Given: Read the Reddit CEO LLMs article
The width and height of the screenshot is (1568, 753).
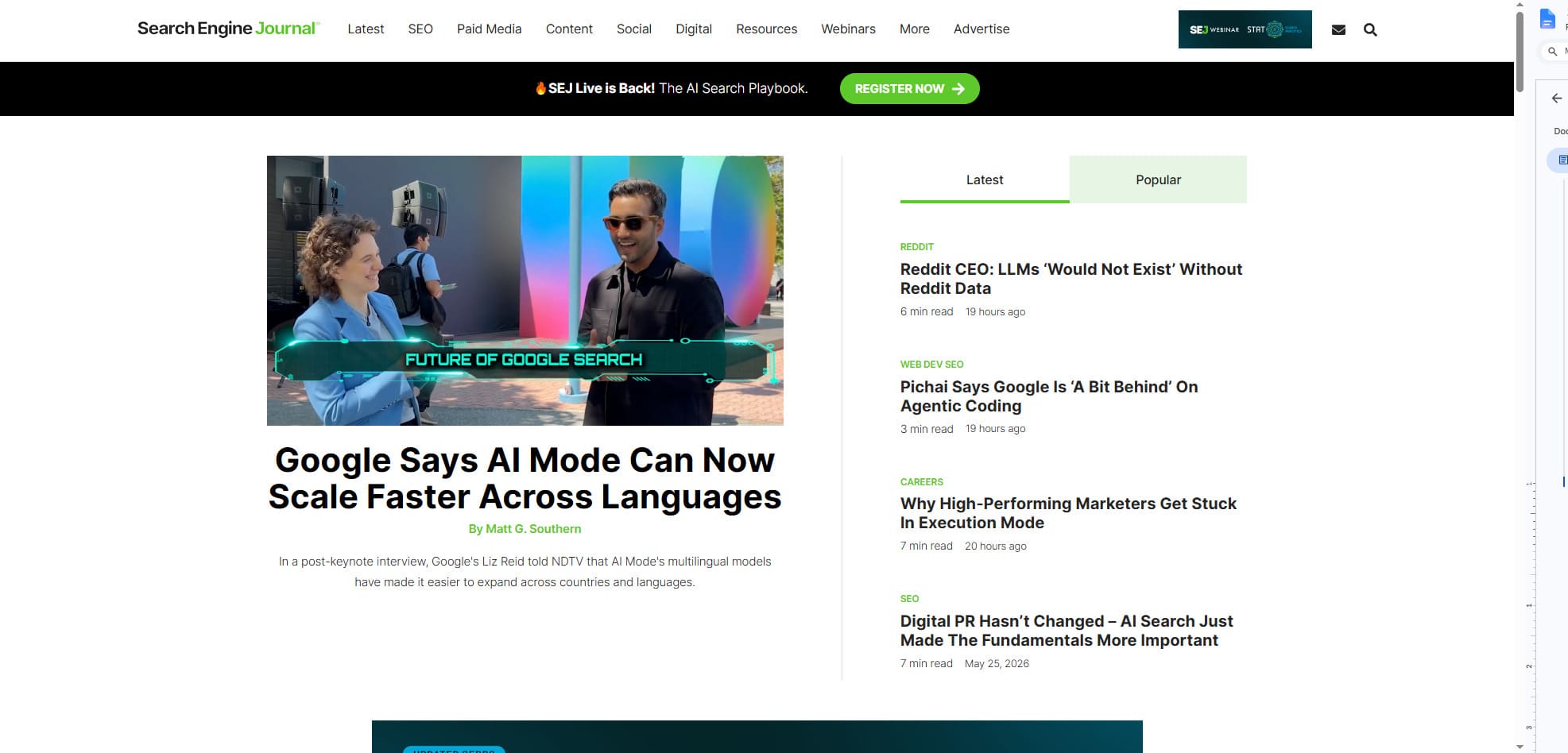Looking at the screenshot, I should click(1071, 279).
